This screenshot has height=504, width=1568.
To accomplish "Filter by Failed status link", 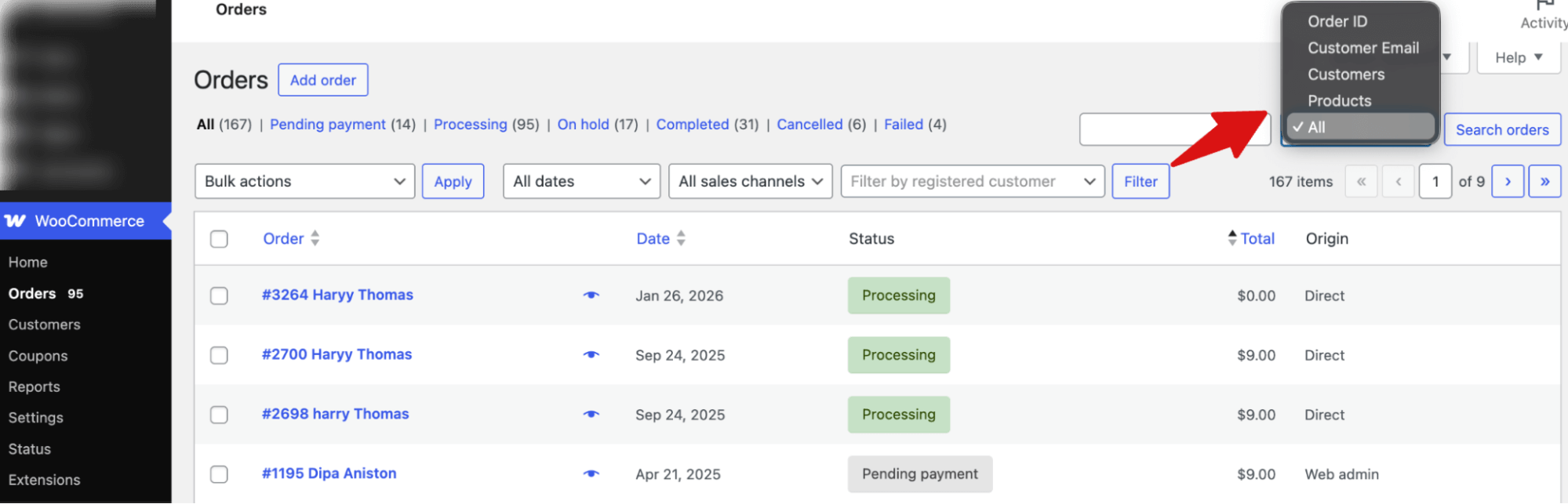I will point(904,125).
